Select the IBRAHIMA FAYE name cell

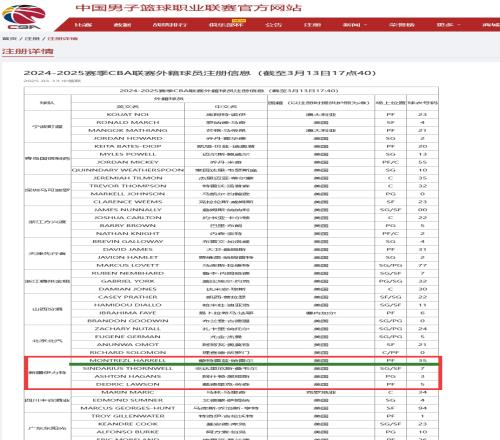128,313
